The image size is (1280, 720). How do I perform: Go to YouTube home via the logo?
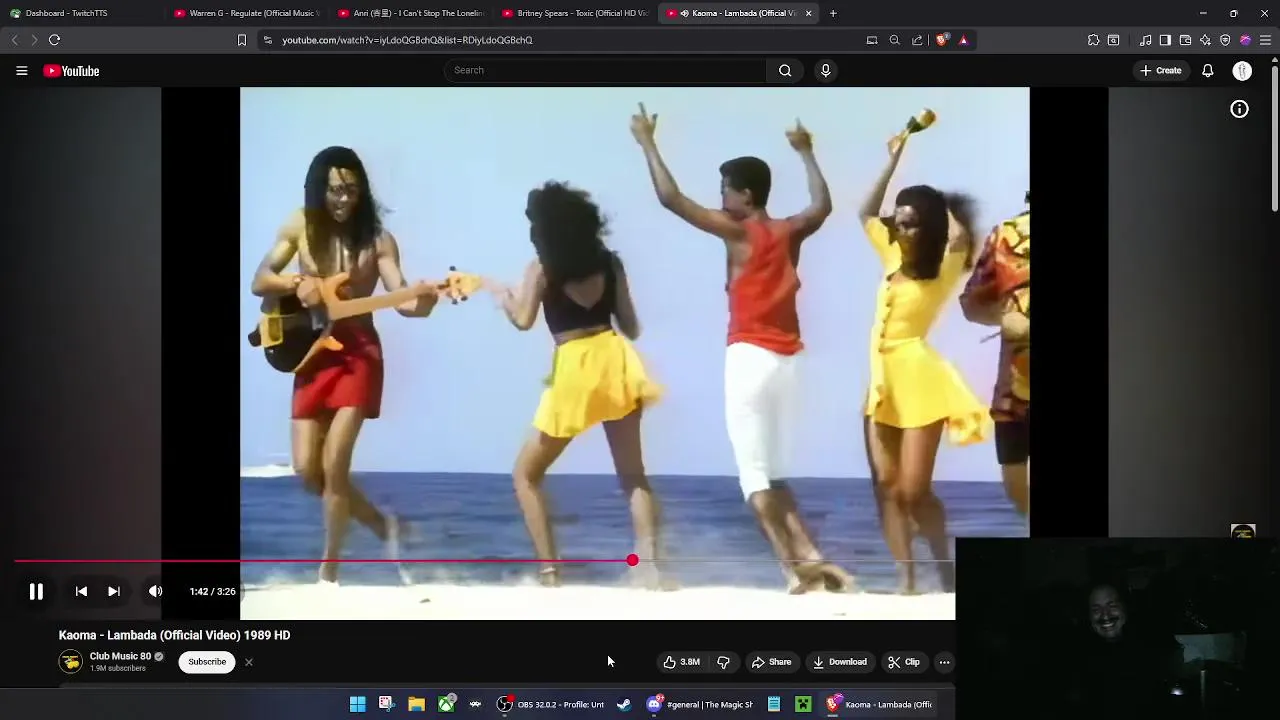[x=71, y=71]
